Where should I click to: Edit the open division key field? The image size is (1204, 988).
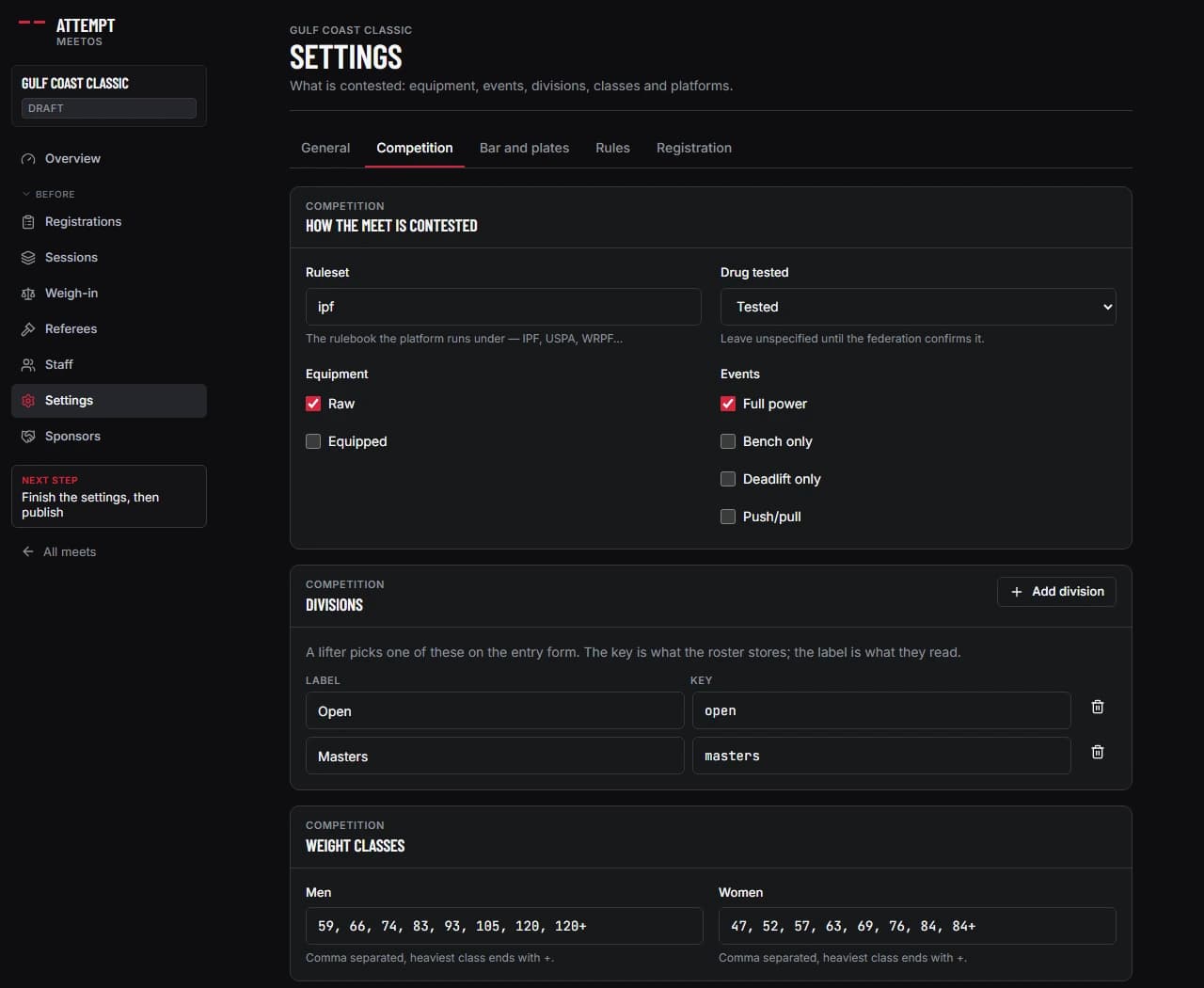881,710
